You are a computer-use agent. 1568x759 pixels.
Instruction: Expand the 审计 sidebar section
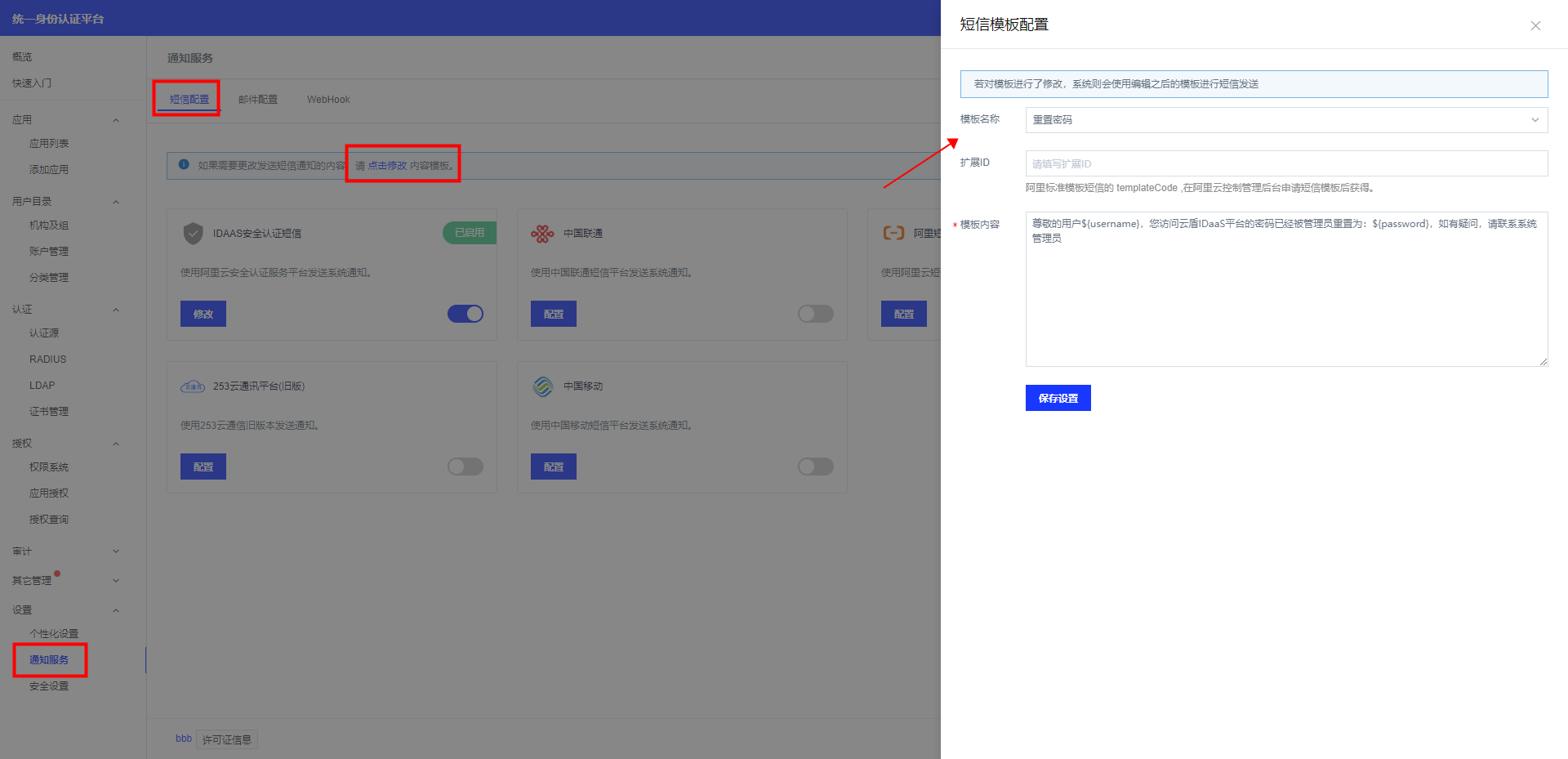tap(116, 551)
